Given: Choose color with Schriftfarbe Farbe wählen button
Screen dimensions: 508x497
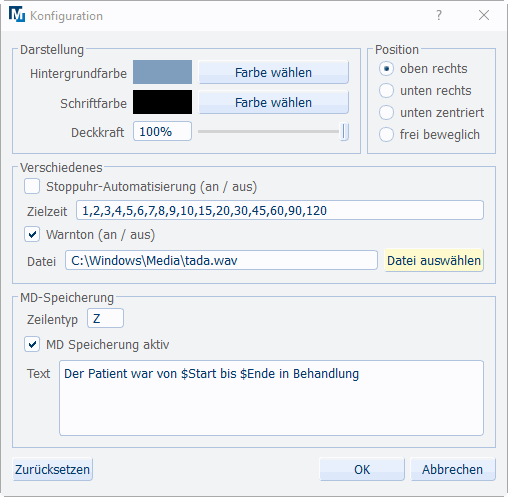Looking at the screenshot, I should click(273, 102).
